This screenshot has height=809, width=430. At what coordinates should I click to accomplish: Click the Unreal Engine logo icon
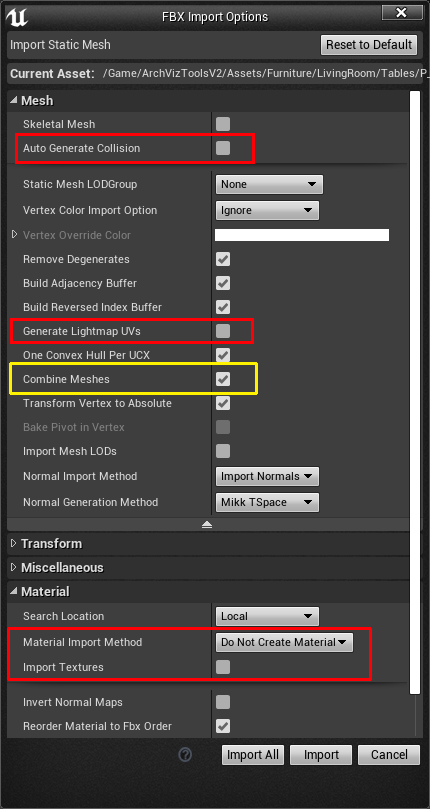click(x=17, y=18)
